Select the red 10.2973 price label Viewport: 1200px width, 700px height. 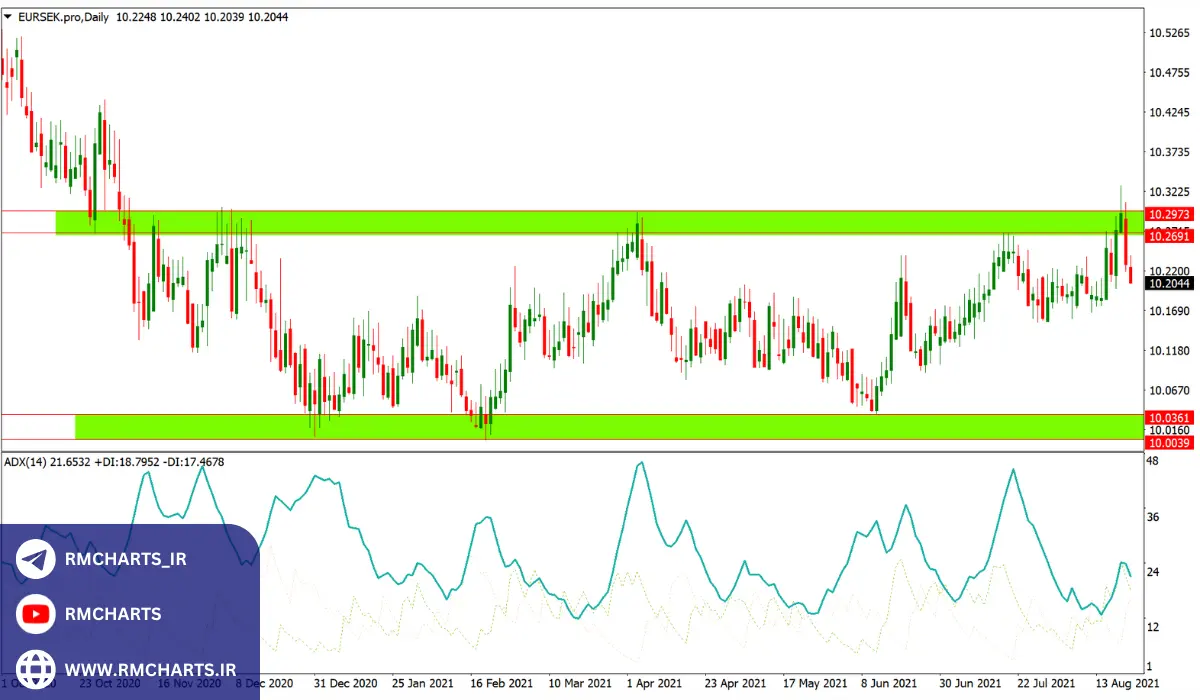1168,215
